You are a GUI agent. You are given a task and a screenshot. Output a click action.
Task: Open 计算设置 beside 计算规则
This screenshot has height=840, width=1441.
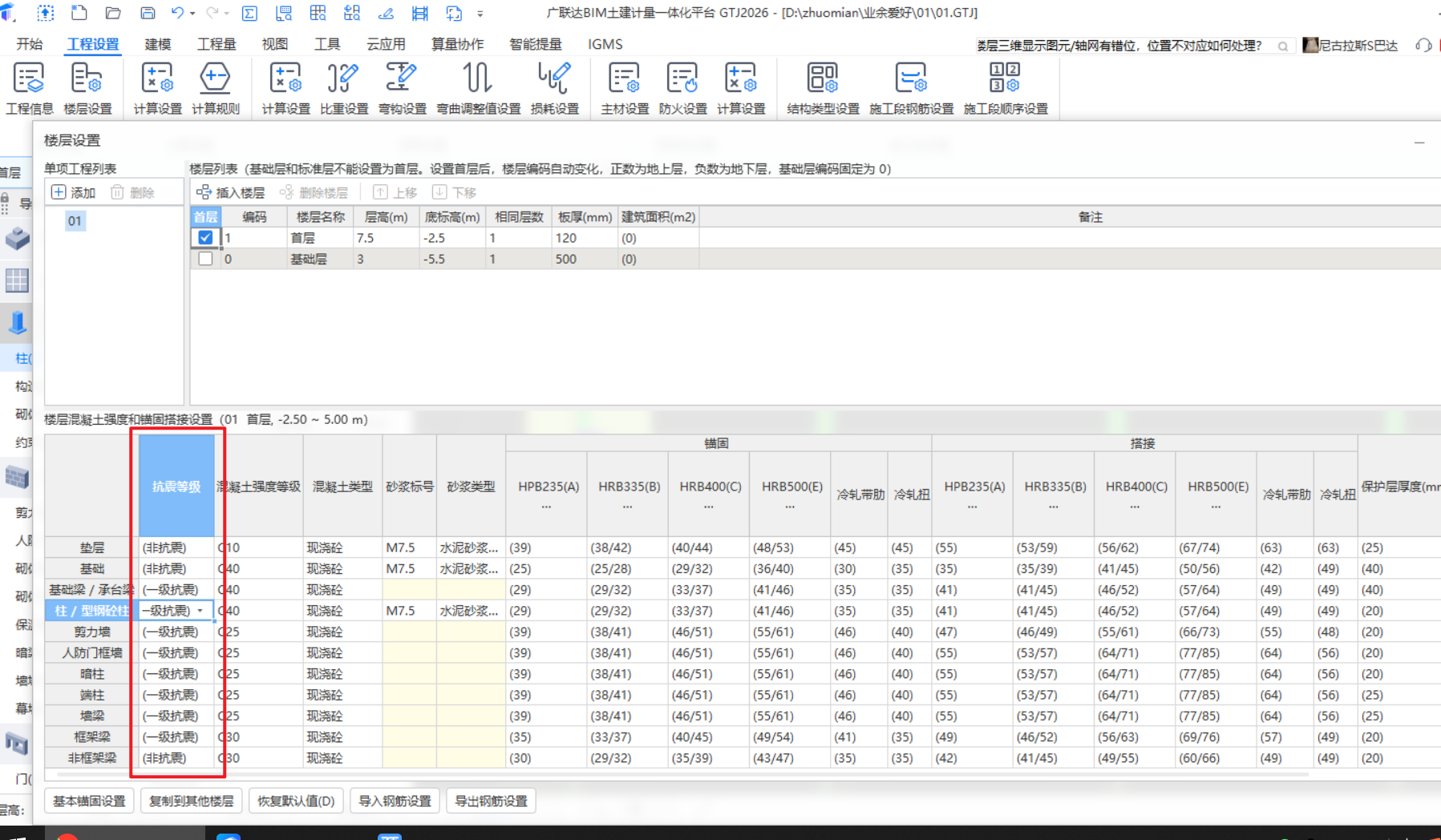click(x=157, y=88)
